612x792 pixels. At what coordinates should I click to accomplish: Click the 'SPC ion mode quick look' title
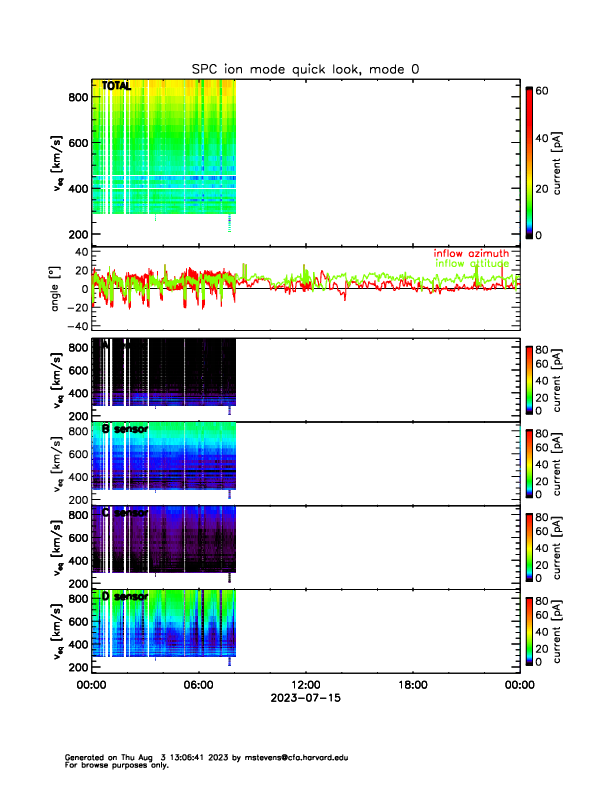click(305, 68)
